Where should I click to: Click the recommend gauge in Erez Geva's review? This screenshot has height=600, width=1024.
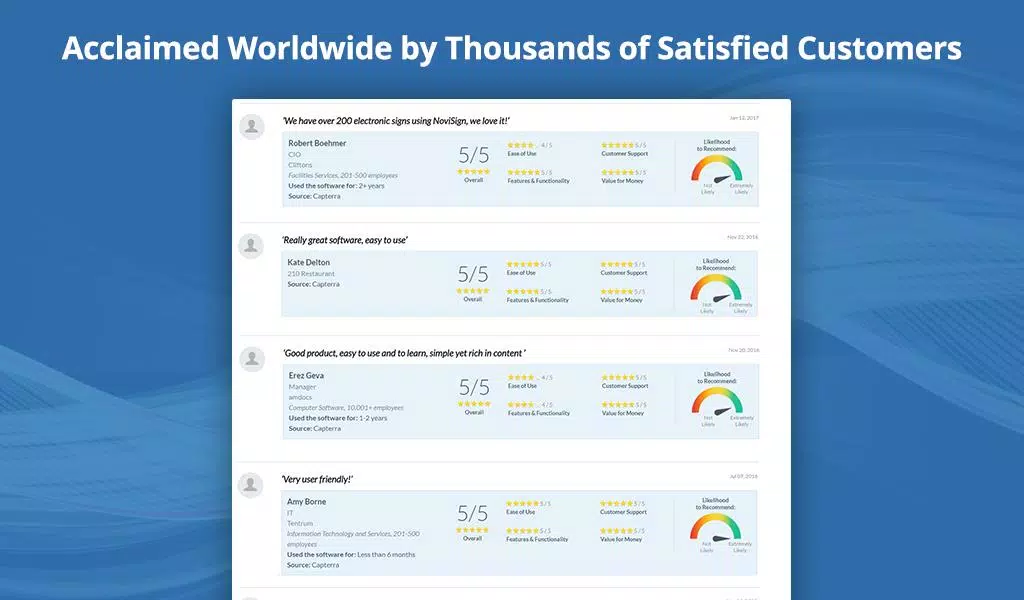pyautogui.click(x=717, y=402)
